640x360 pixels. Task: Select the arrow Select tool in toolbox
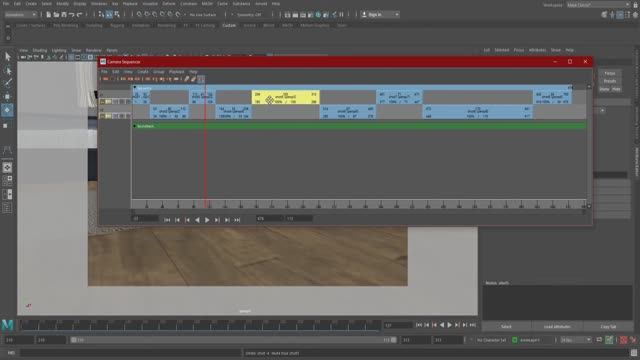[x=8, y=56]
